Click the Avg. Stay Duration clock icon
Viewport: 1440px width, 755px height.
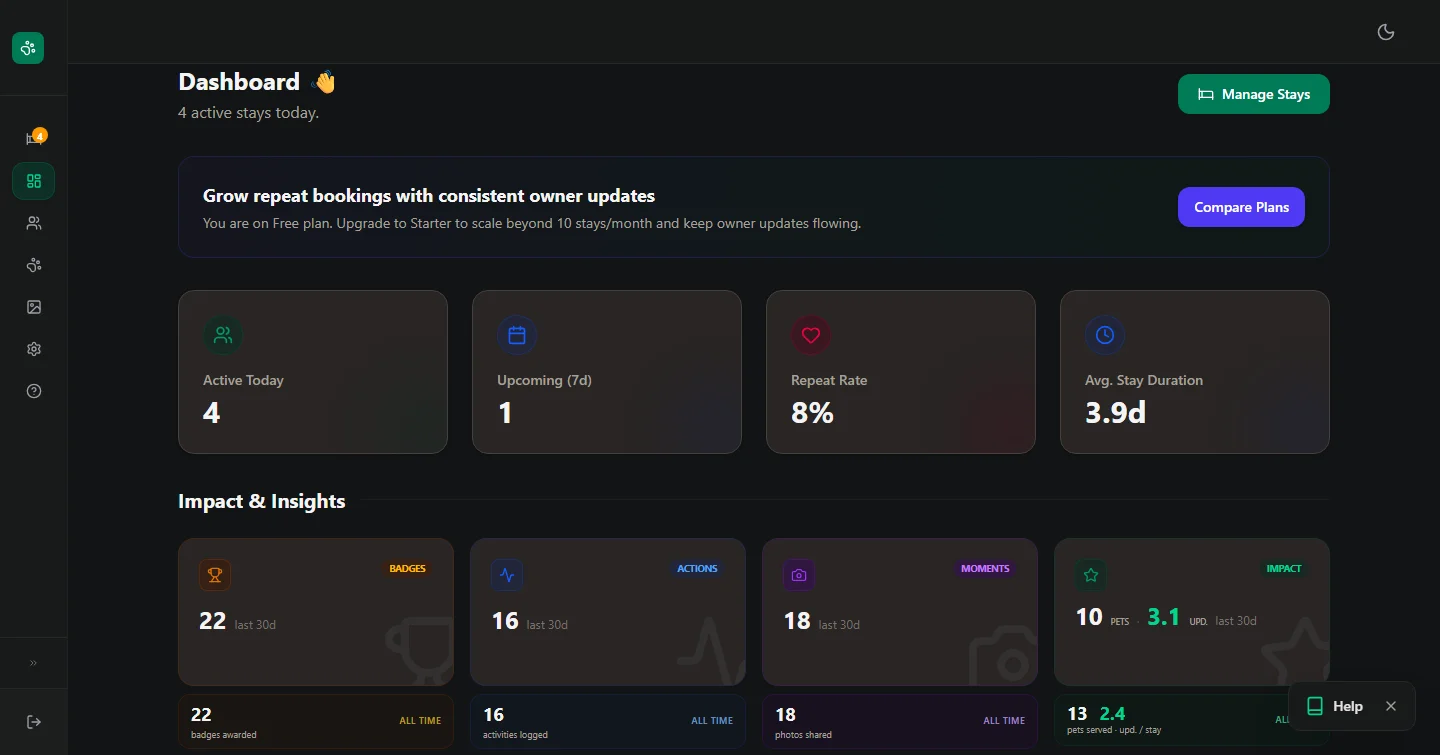pyautogui.click(x=1105, y=336)
